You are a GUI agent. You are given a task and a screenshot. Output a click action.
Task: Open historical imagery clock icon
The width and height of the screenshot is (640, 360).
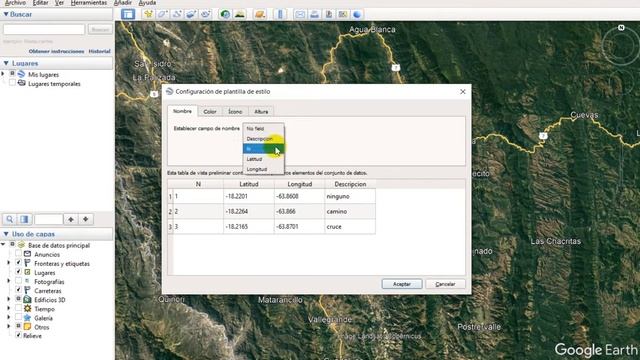(225, 14)
